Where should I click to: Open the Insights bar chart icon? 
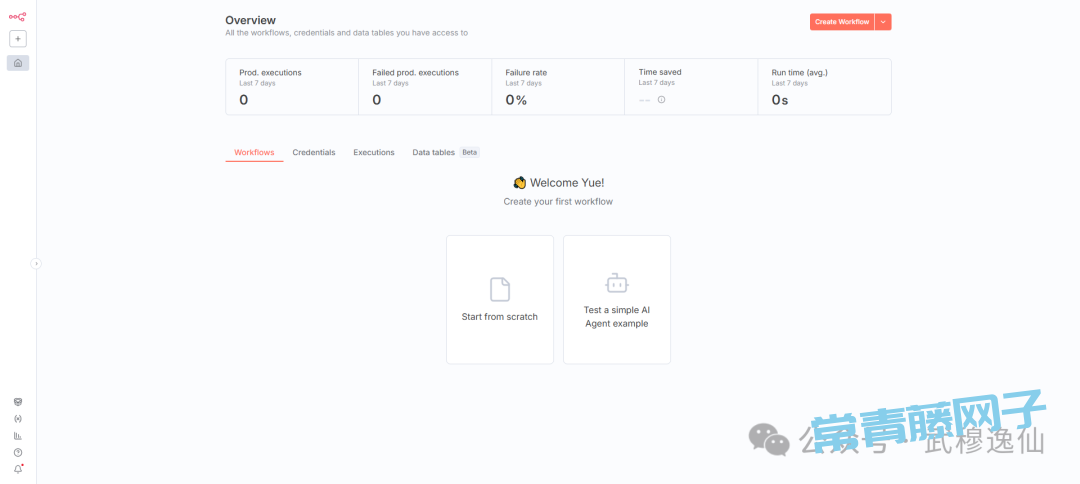[x=18, y=436]
